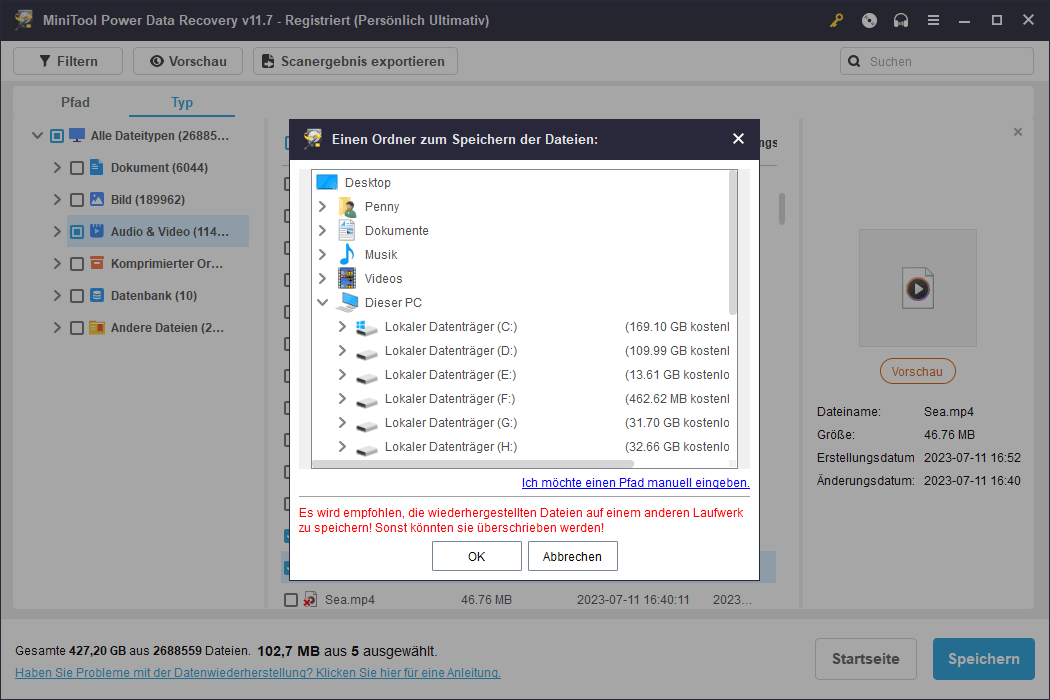Click the Vorschau toolbar button
The height and width of the screenshot is (700, 1050).
(188, 61)
